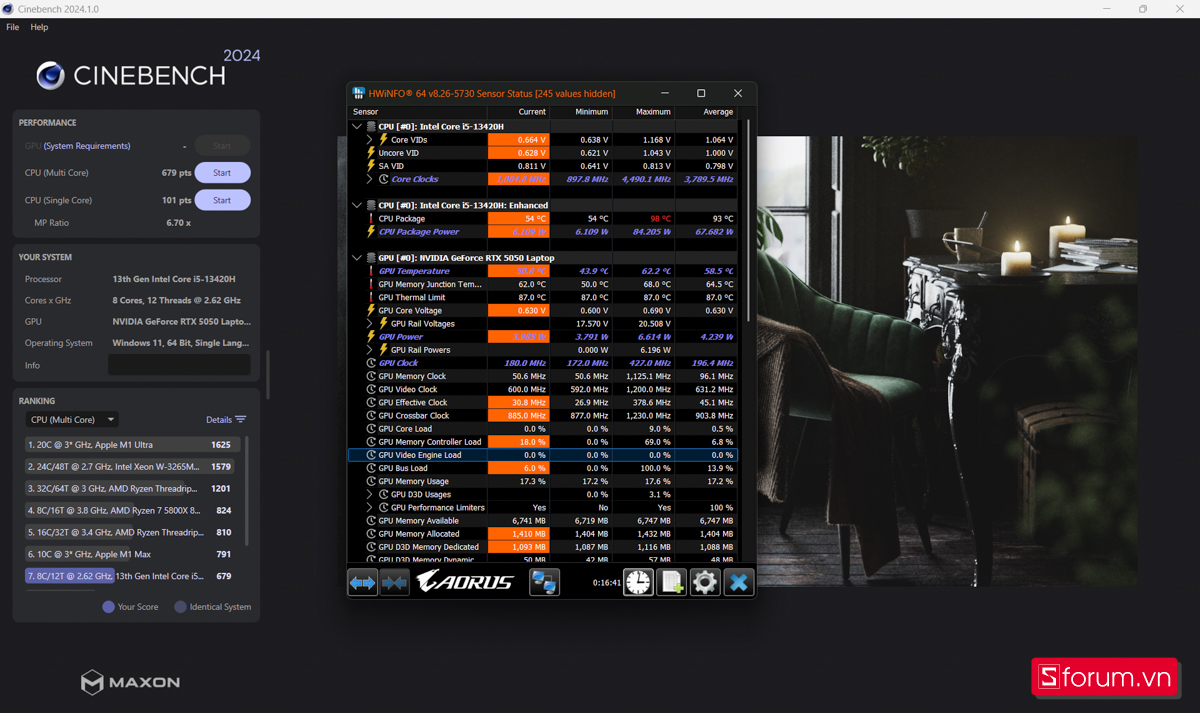Collapse the i5-13420H Enhanced sensor group
The width and height of the screenshot is (1200, 713).
tap(358, 205)
